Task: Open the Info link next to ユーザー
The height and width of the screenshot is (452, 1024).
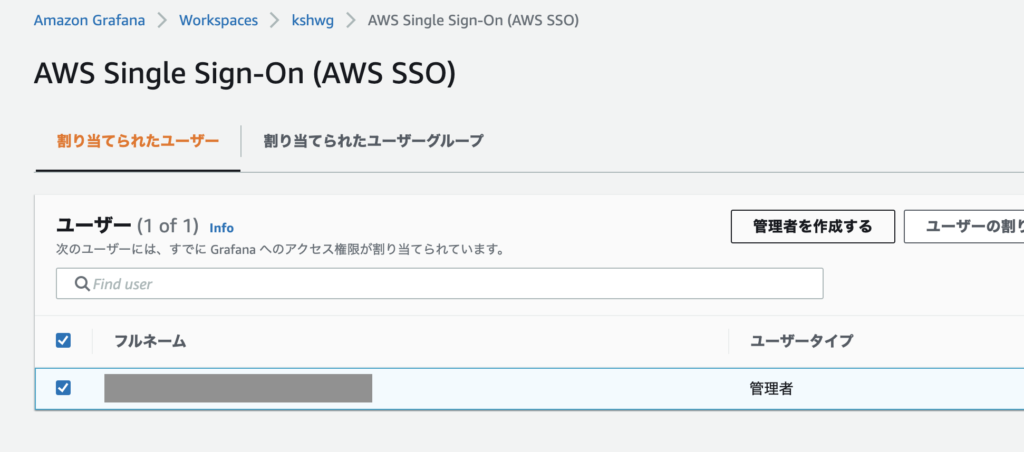Action: [221, 228]
